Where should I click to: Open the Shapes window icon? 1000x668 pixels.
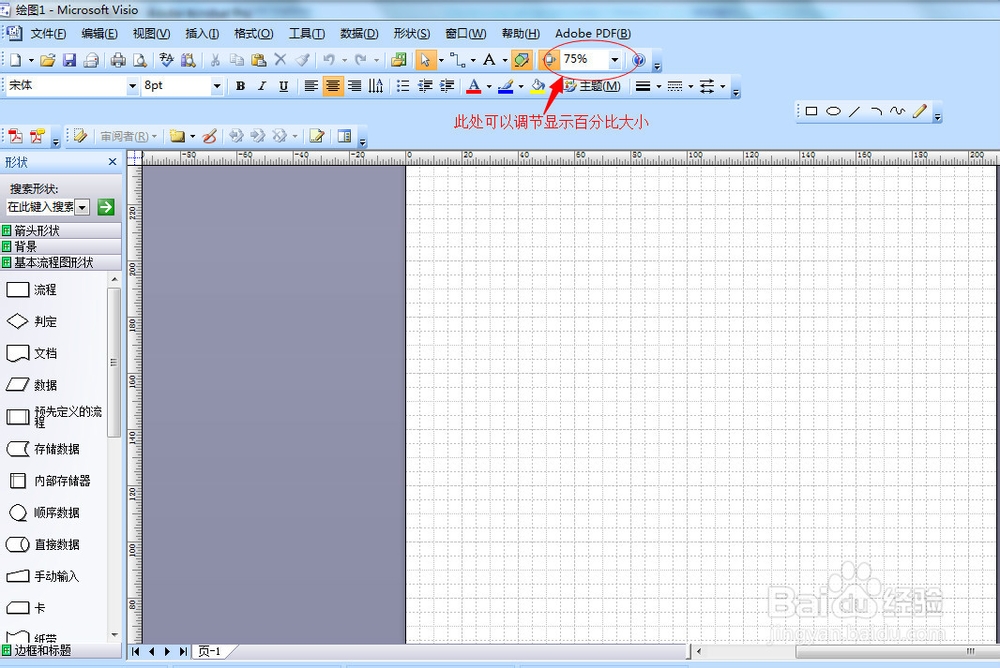[399, 60]
